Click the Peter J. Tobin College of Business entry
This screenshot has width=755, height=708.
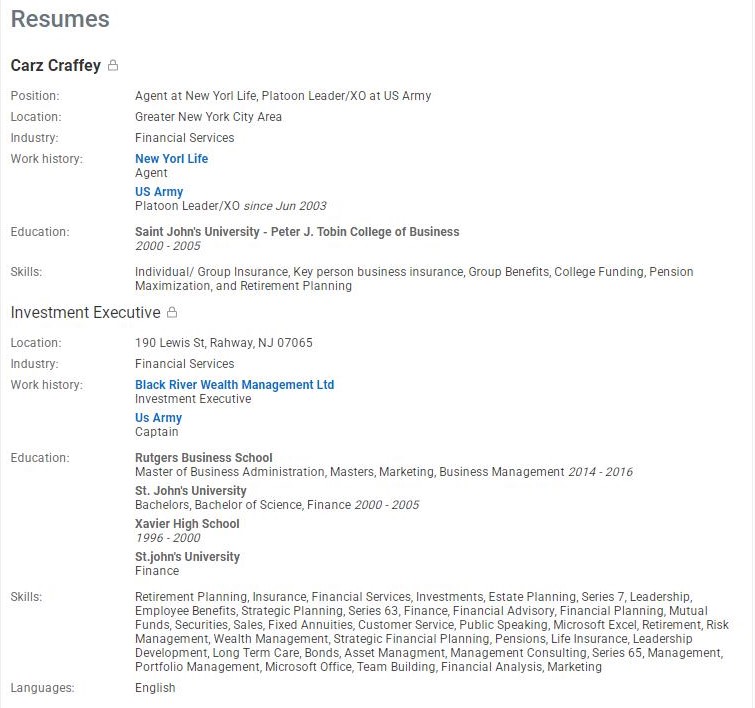pos(297,232)
